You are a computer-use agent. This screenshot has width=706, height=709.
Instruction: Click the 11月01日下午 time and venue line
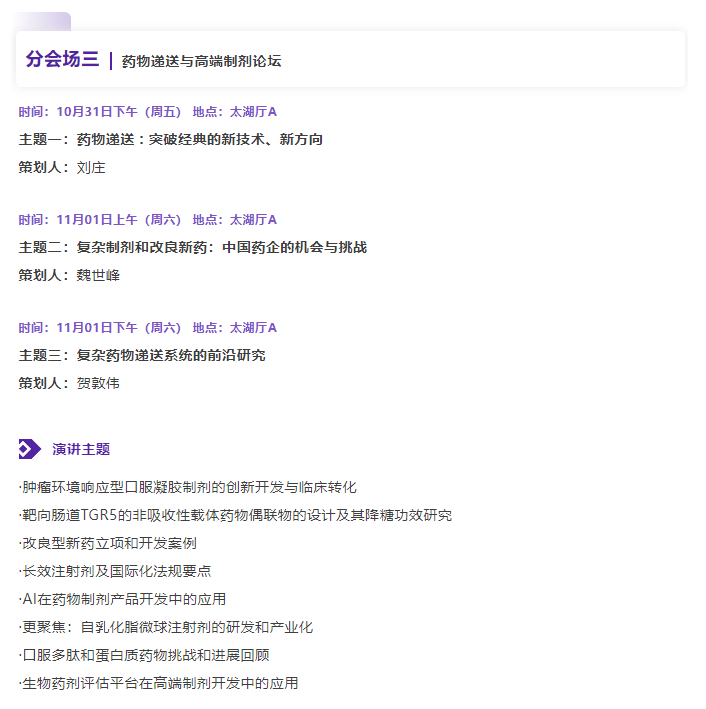click(147, 327)
